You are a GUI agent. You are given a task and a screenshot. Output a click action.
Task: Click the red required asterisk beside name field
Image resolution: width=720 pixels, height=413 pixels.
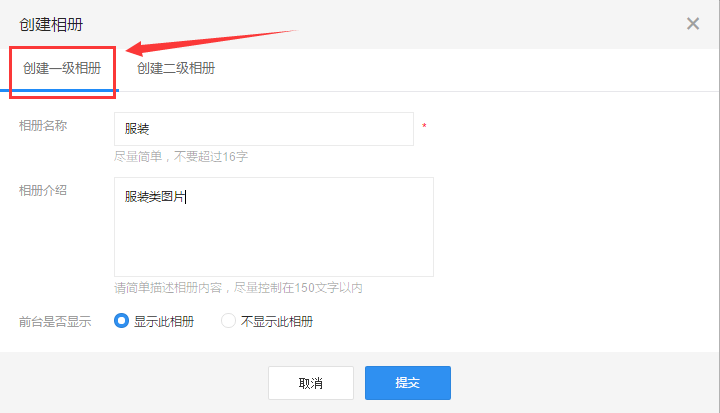[x=424, y=127]
